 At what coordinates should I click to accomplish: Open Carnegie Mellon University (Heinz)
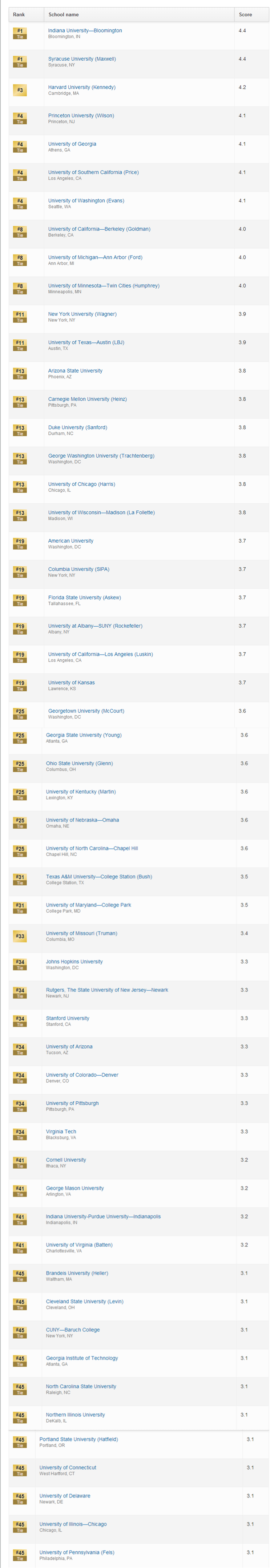88,399
